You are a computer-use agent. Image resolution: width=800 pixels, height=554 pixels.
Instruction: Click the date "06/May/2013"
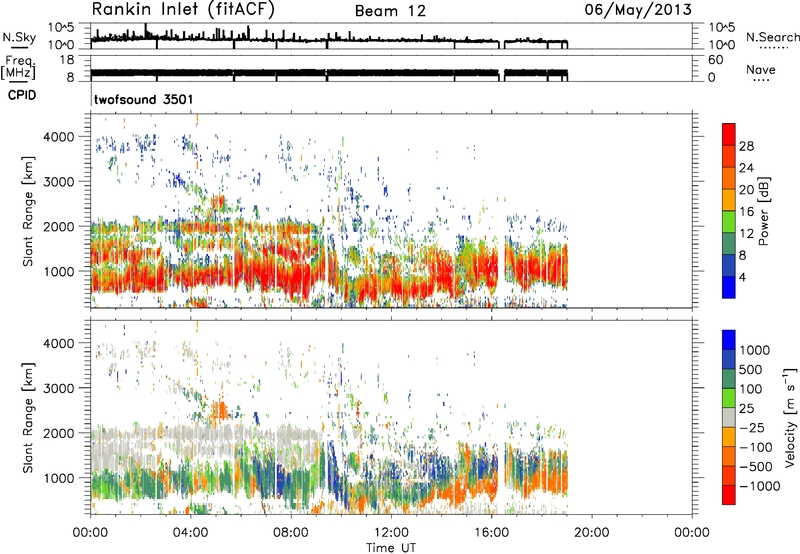coord(638,10)
